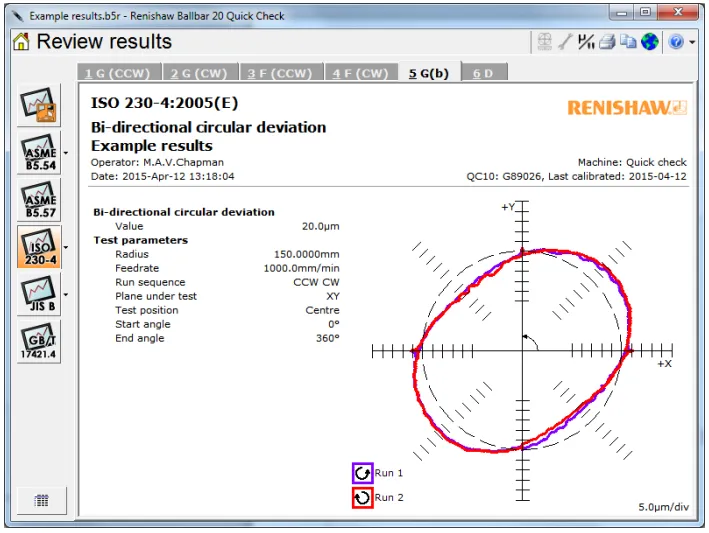Viewport: 709px width, 533px height.
Task: Switch to ASME B5.57 analysis
Action: [39, 199]
